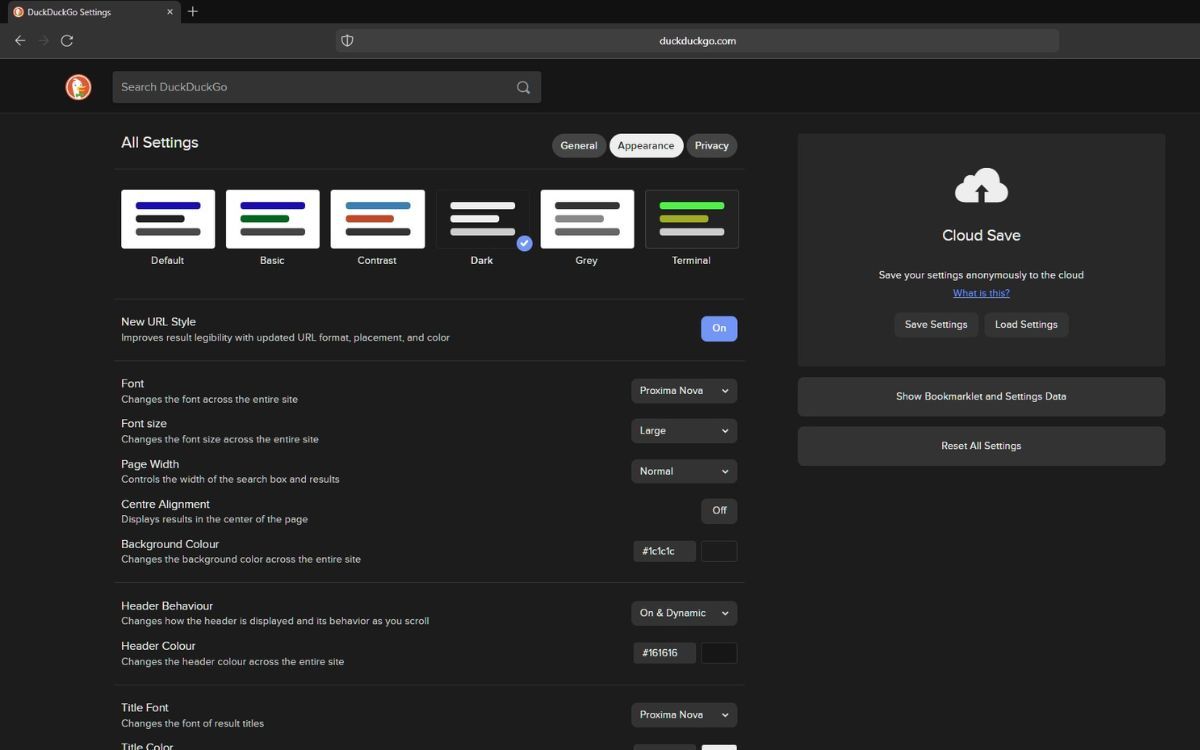Switch to the Privacy settings tab
Screen dimensions: 1200x750
(711, 145)
